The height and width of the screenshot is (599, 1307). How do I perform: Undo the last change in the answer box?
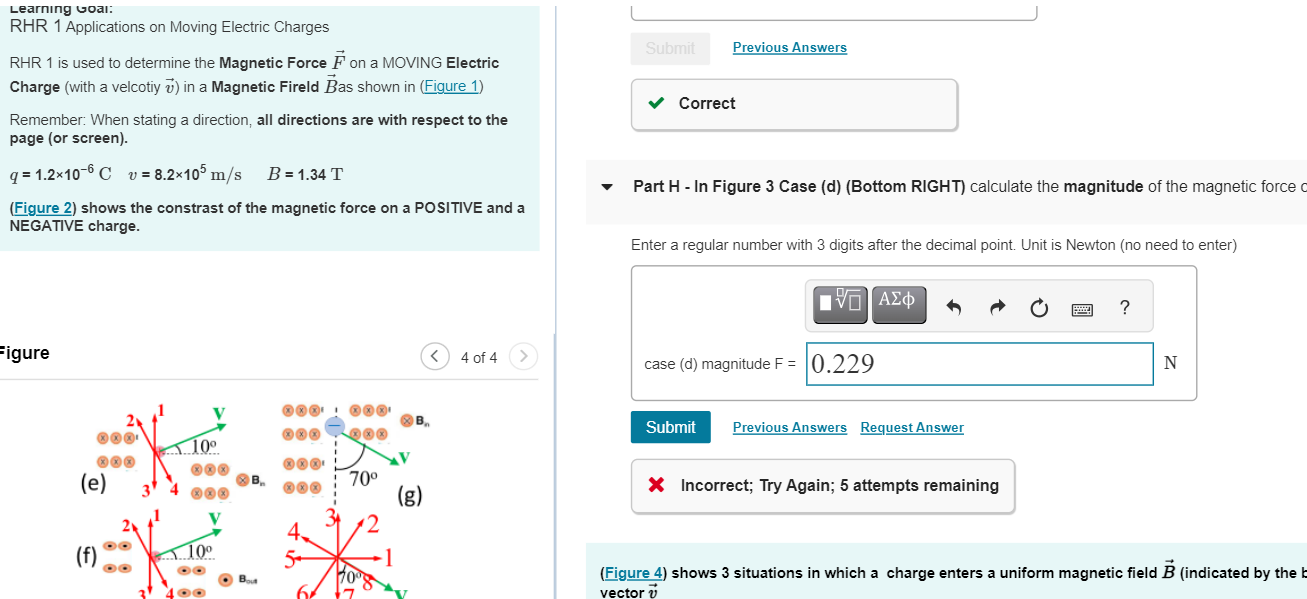(x=955, y=308)
